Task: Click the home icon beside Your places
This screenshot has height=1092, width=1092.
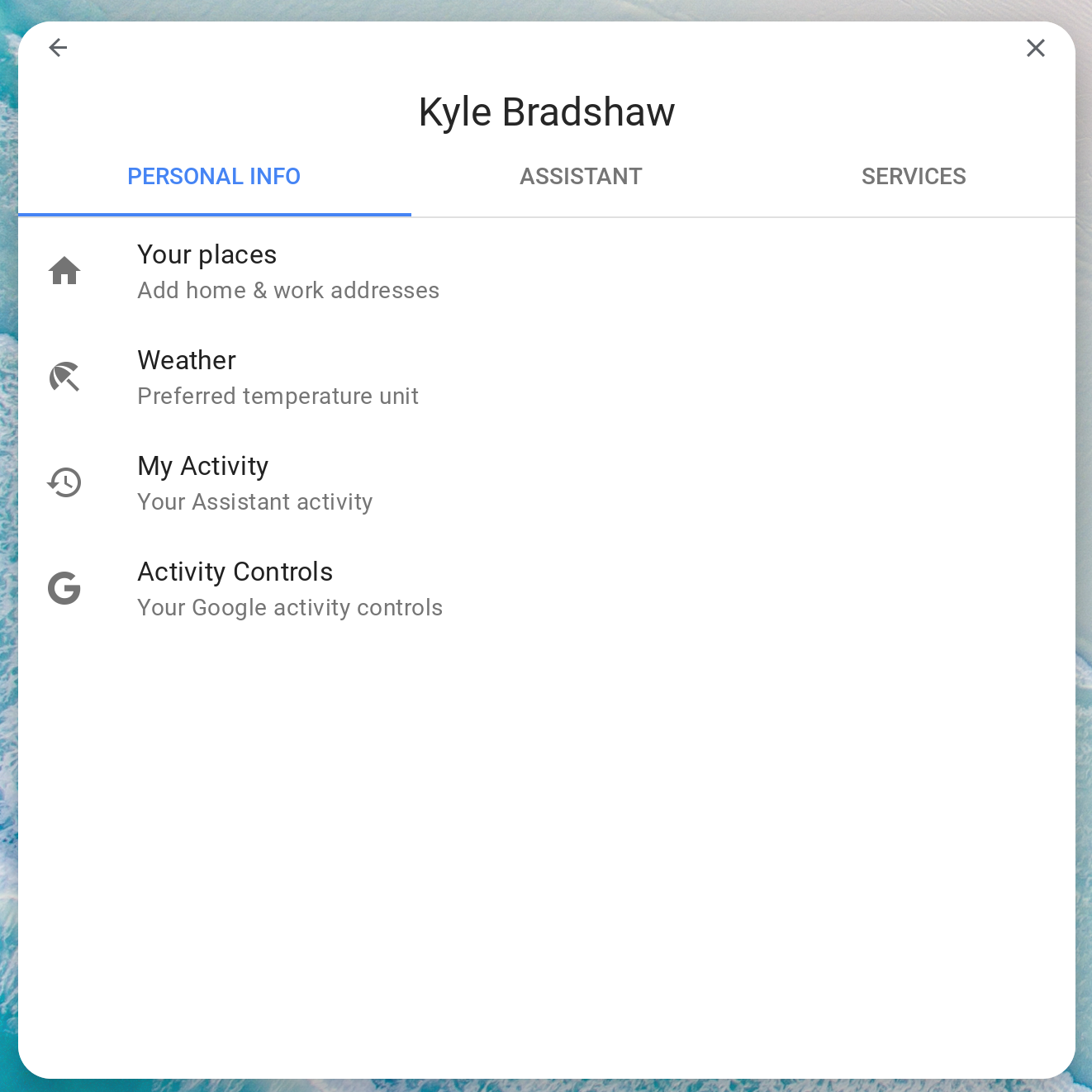Action: coord(64,271)
